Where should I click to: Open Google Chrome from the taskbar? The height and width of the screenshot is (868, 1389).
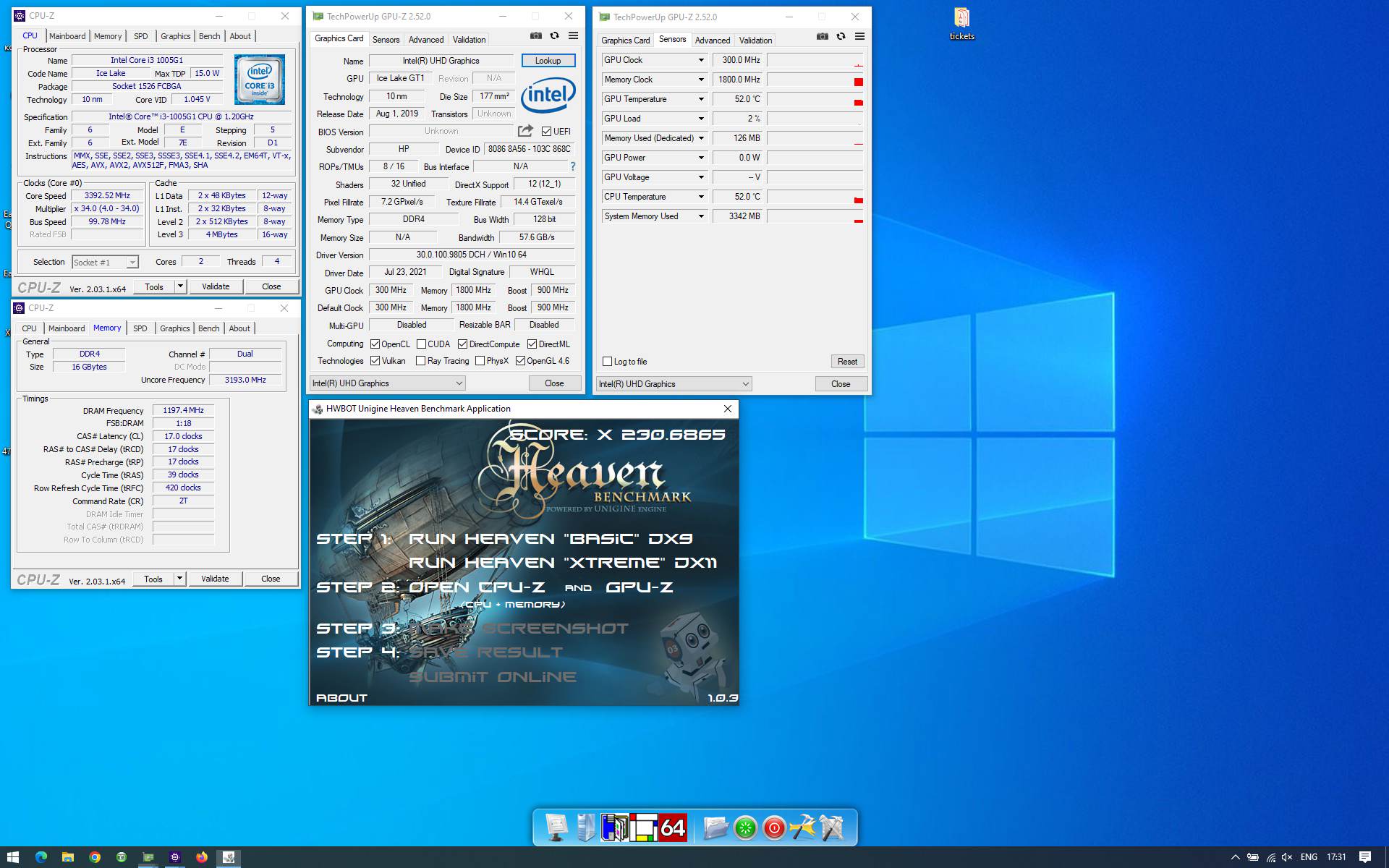point(95,857)
